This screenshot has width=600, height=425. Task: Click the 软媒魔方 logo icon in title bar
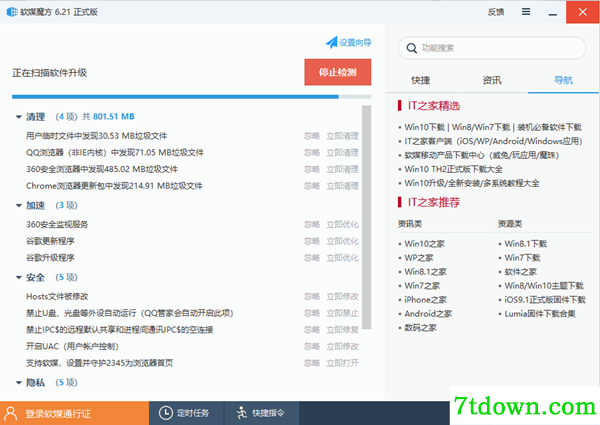click(x=12, y=12)
